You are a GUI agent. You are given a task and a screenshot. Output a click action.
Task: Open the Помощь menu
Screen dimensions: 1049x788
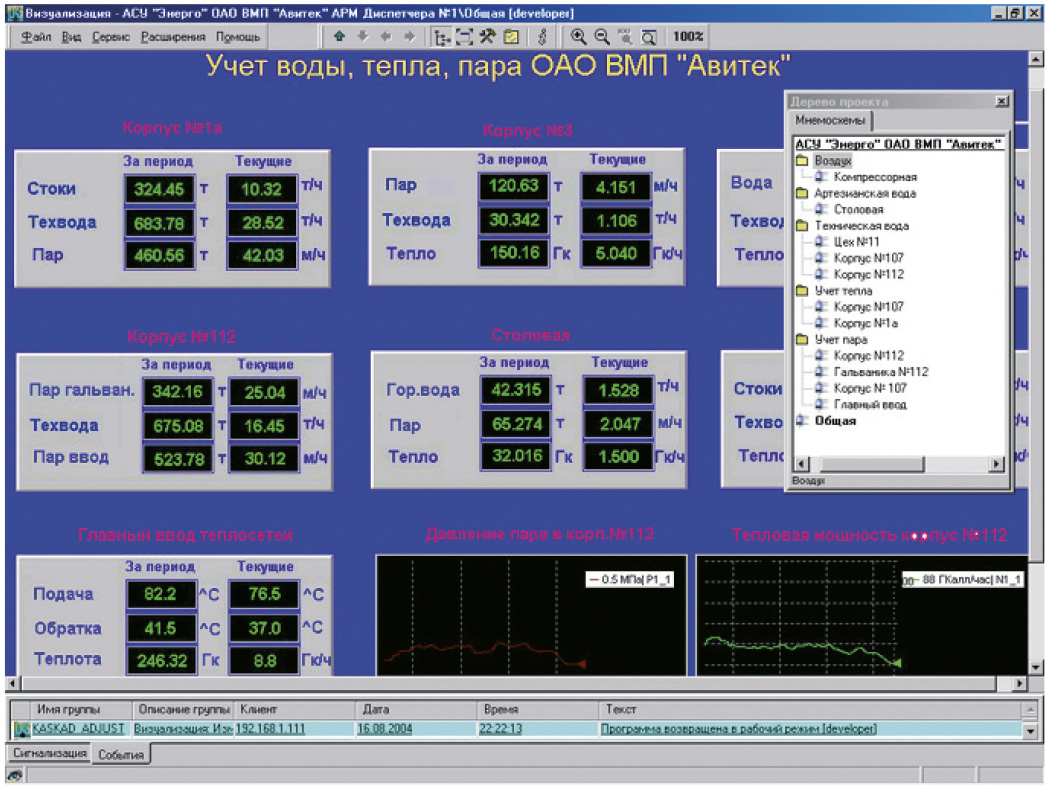237,37
